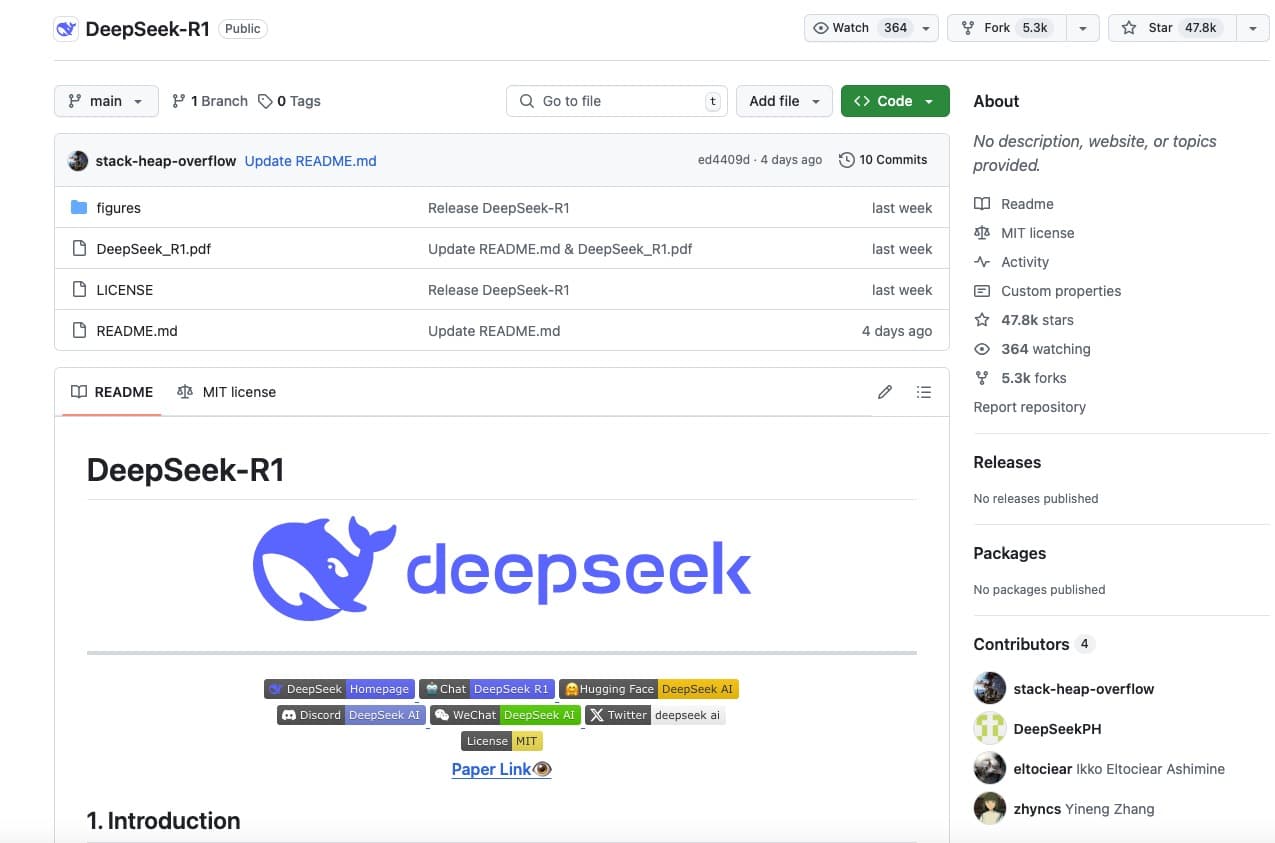Open Packages heading link
Image resolution: width=1275 pixels, height=843 pixels.
[x=1009, y=553]
